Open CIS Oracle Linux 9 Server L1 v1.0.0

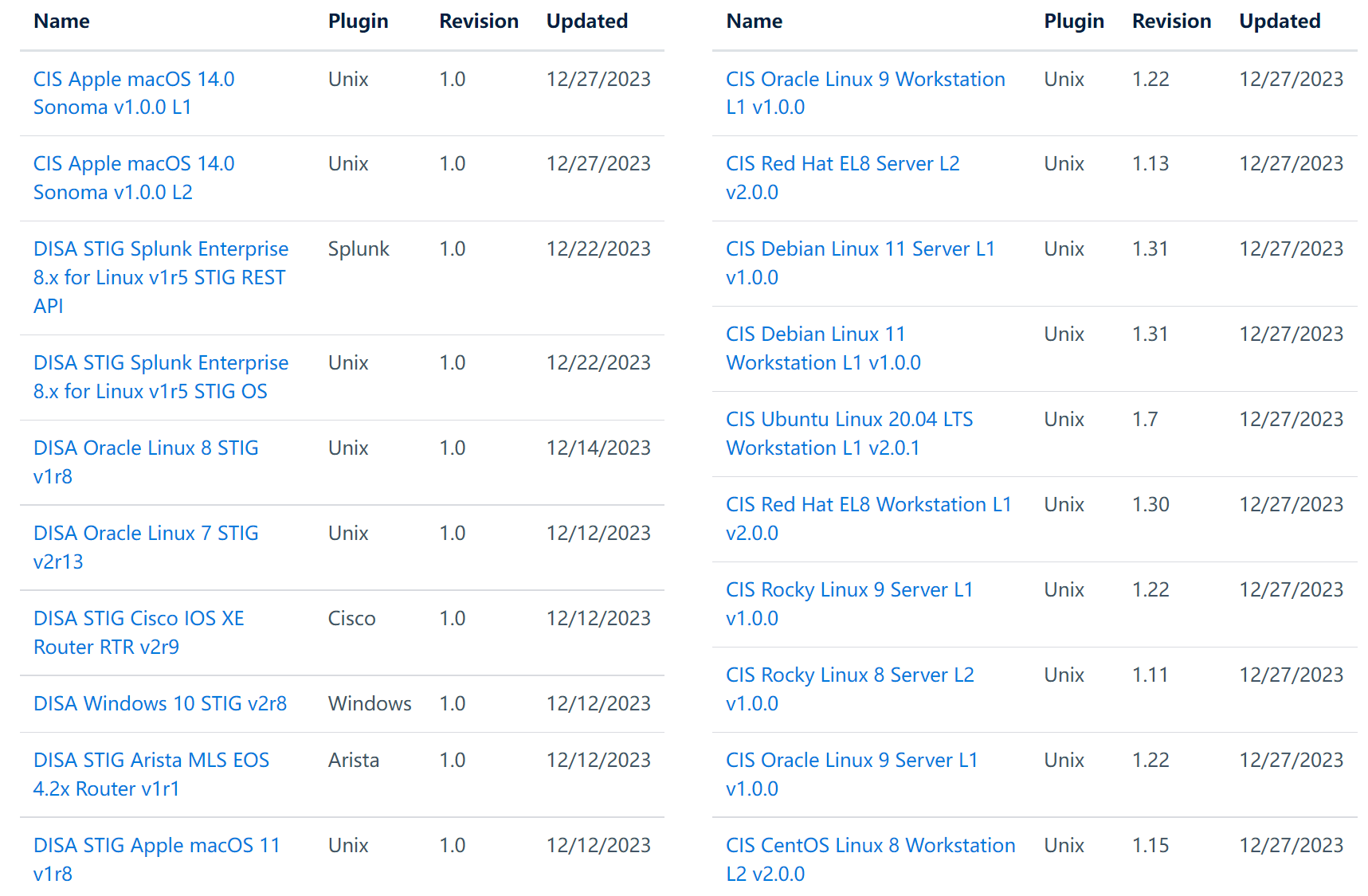pos(852,774)
